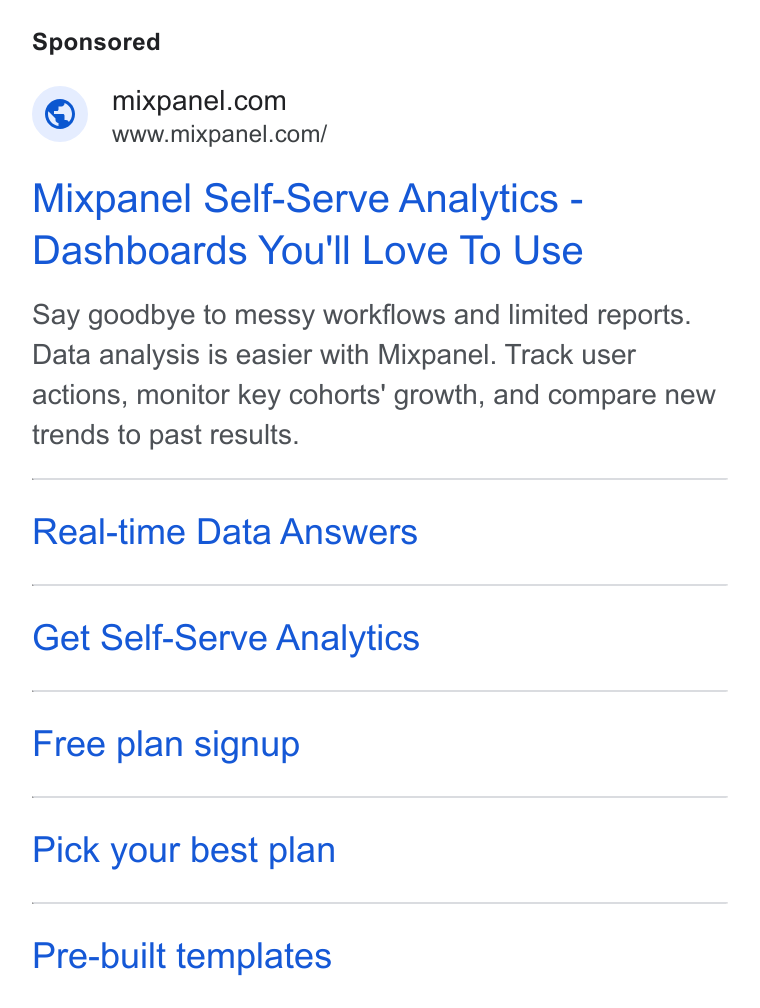Click the word 'Analytics' in the main headline
This screenshot has width=760, height=1008.
coord(478,198)
